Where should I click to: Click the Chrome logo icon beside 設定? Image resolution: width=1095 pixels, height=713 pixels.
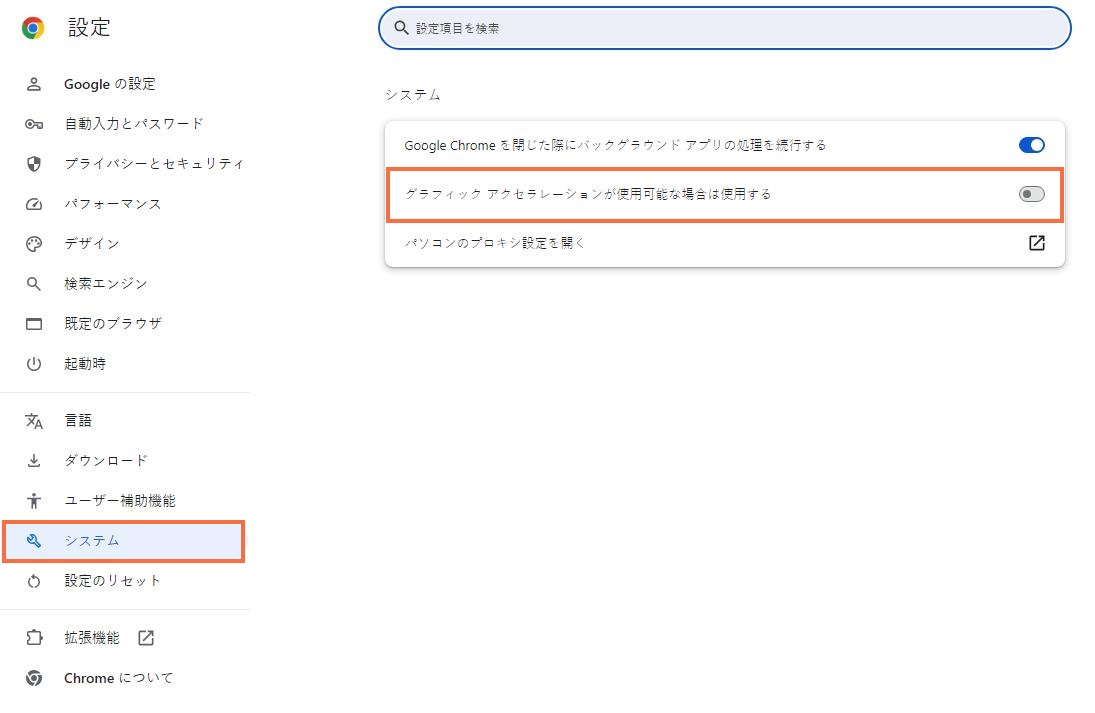[33, 28]
